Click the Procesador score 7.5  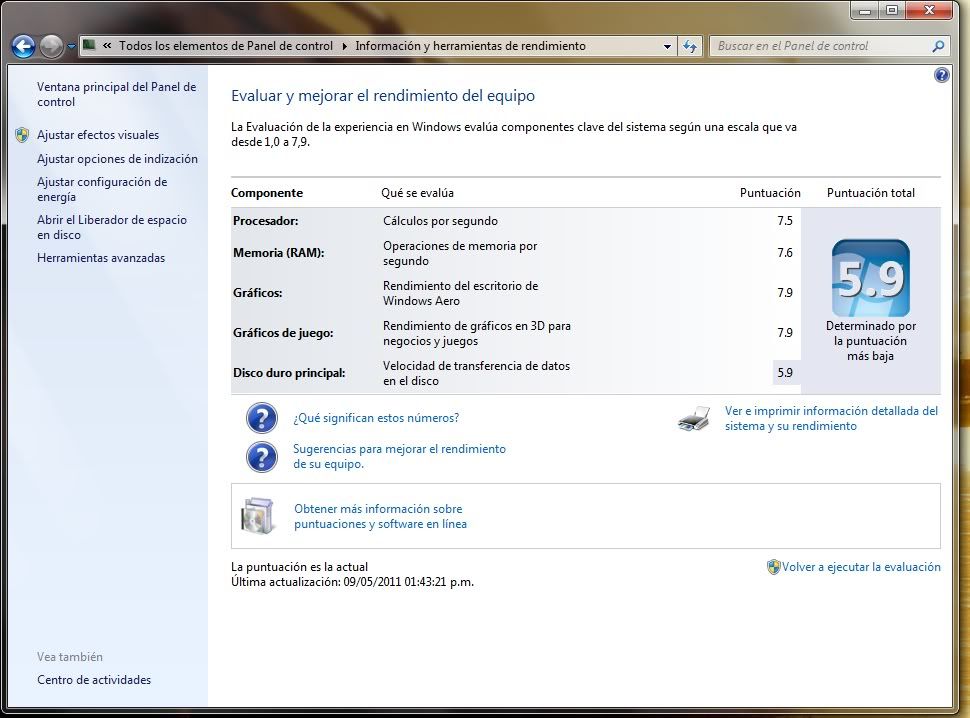click(784, 221)
